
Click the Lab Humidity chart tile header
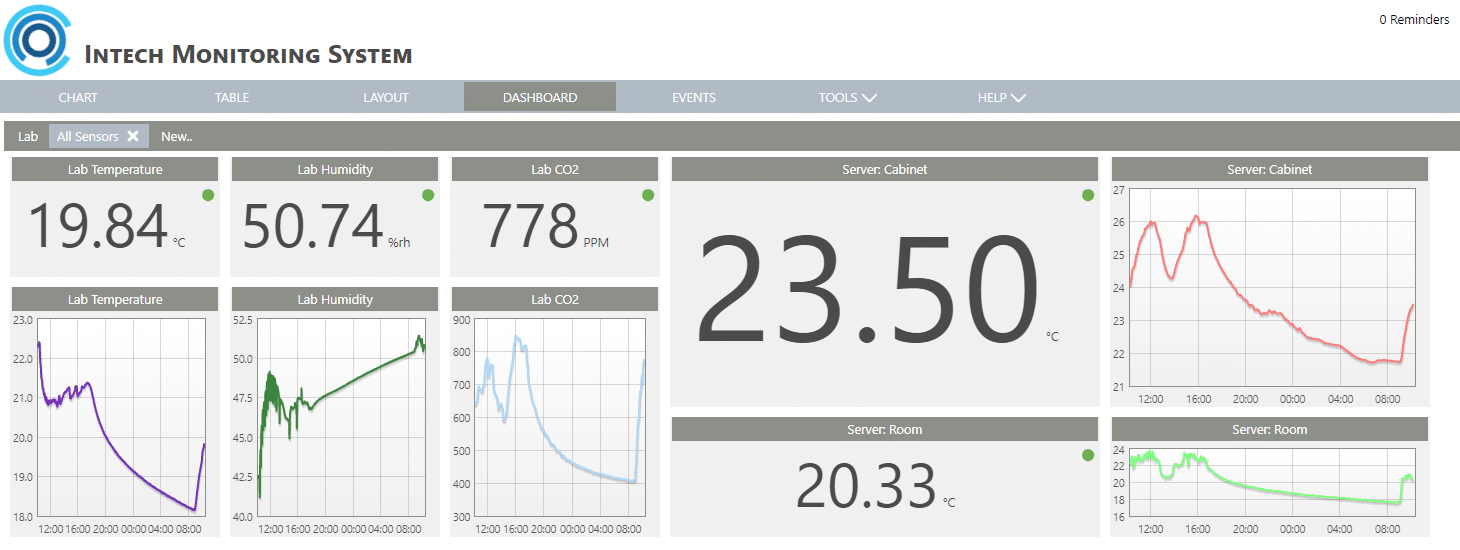click(335, 299)
